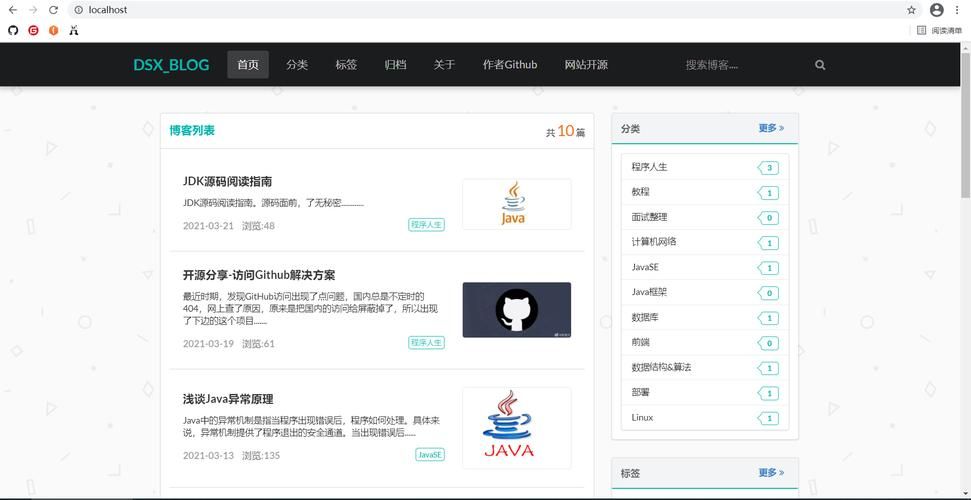The width and height of the screenshot is (971, 500).
Task: View site information icon beside localhost
Action: click(x=78, y=10)
